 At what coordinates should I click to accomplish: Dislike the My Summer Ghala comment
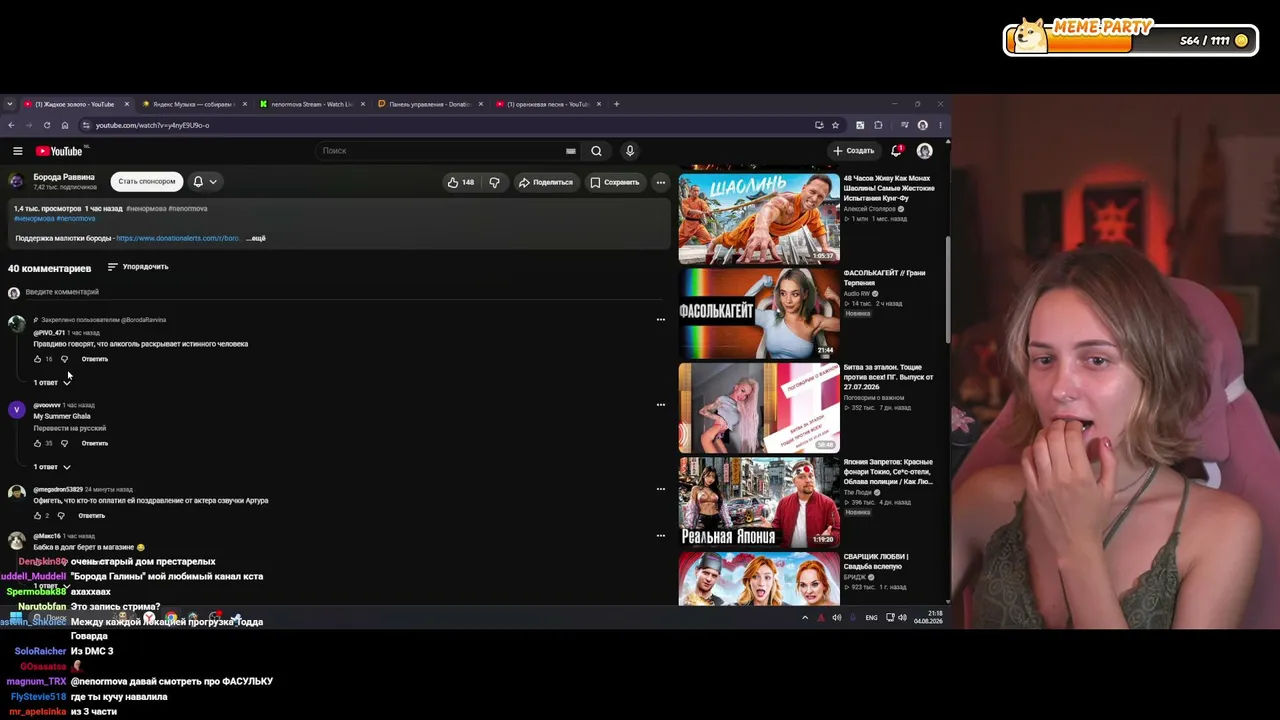point(64,443)
